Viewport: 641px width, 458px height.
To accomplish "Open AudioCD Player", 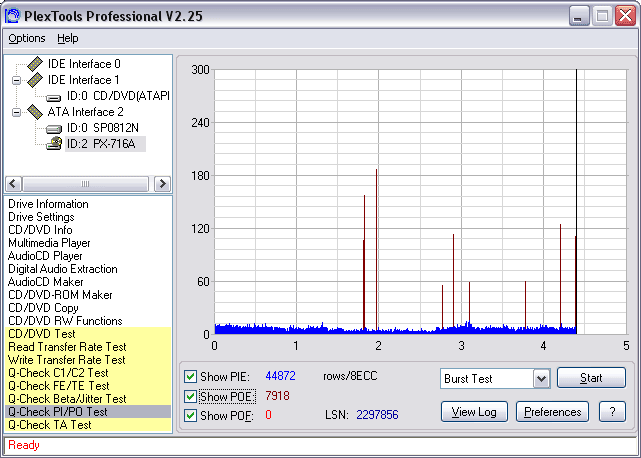I will [45, 256].
